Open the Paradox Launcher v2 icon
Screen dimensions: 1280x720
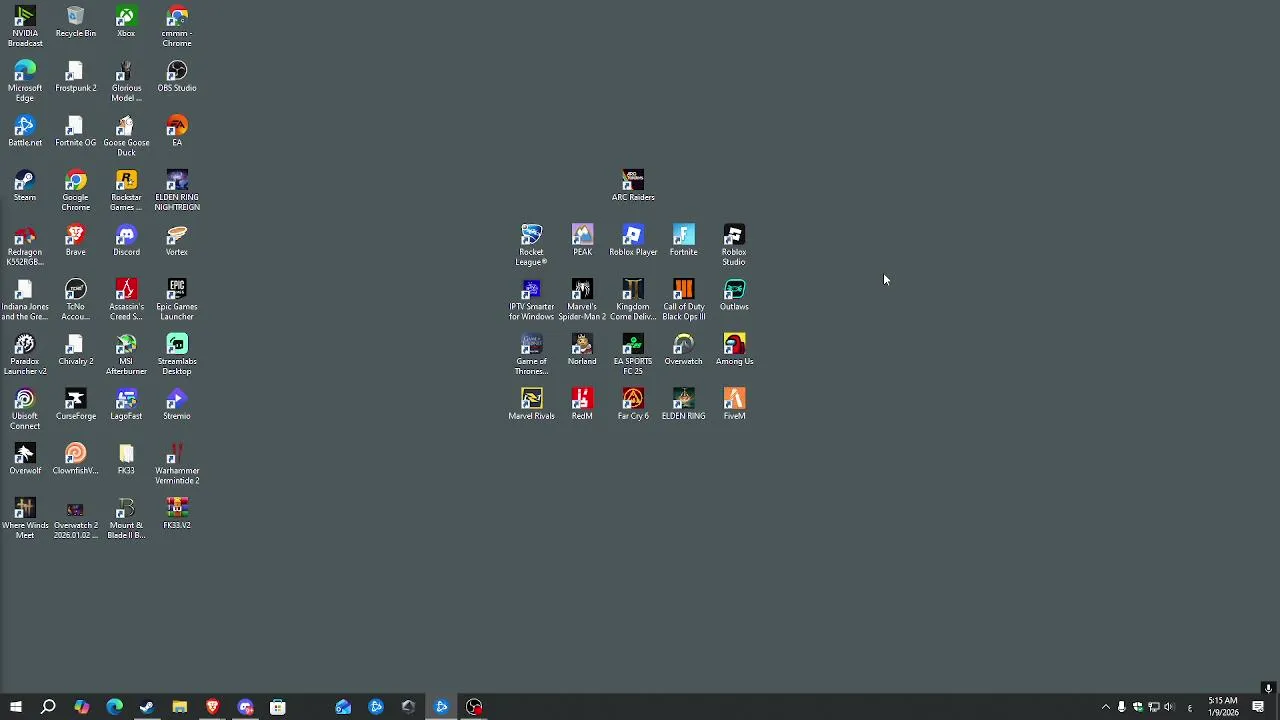tap(25, 355)
